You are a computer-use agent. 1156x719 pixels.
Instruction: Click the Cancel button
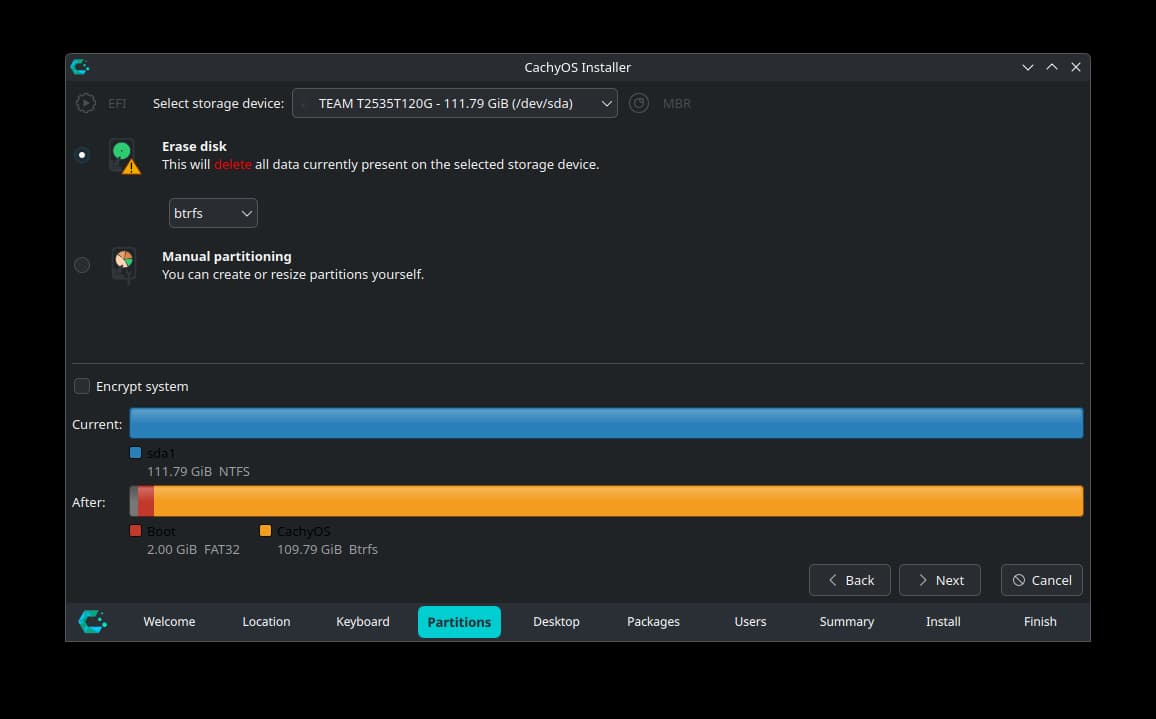coord(1042,580)
